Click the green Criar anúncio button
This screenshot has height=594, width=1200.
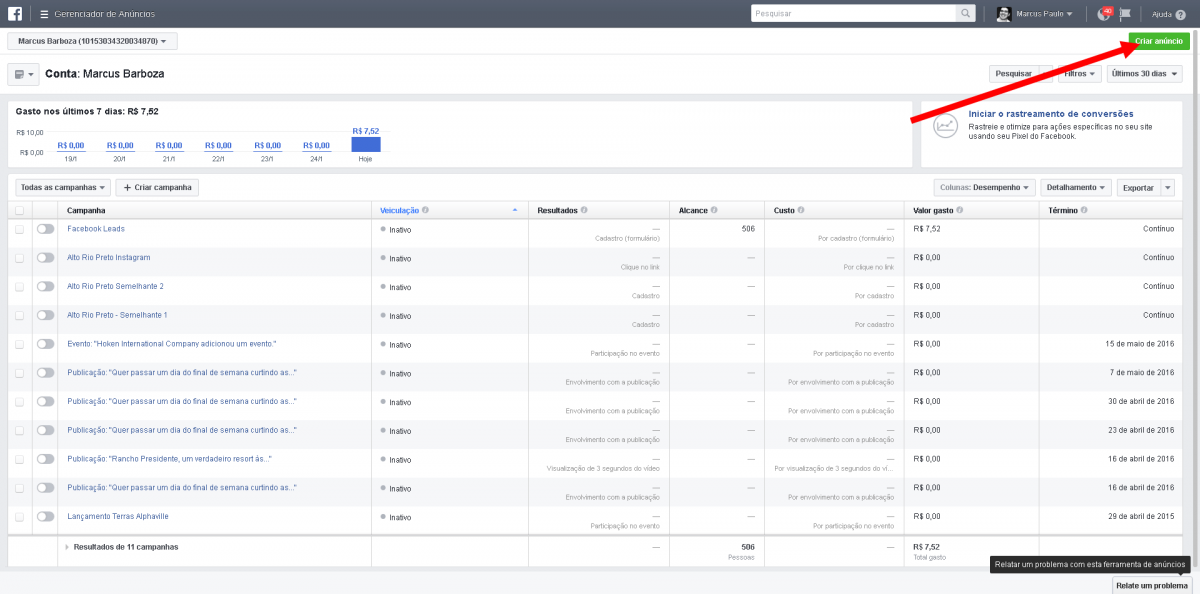point(1158,41)
